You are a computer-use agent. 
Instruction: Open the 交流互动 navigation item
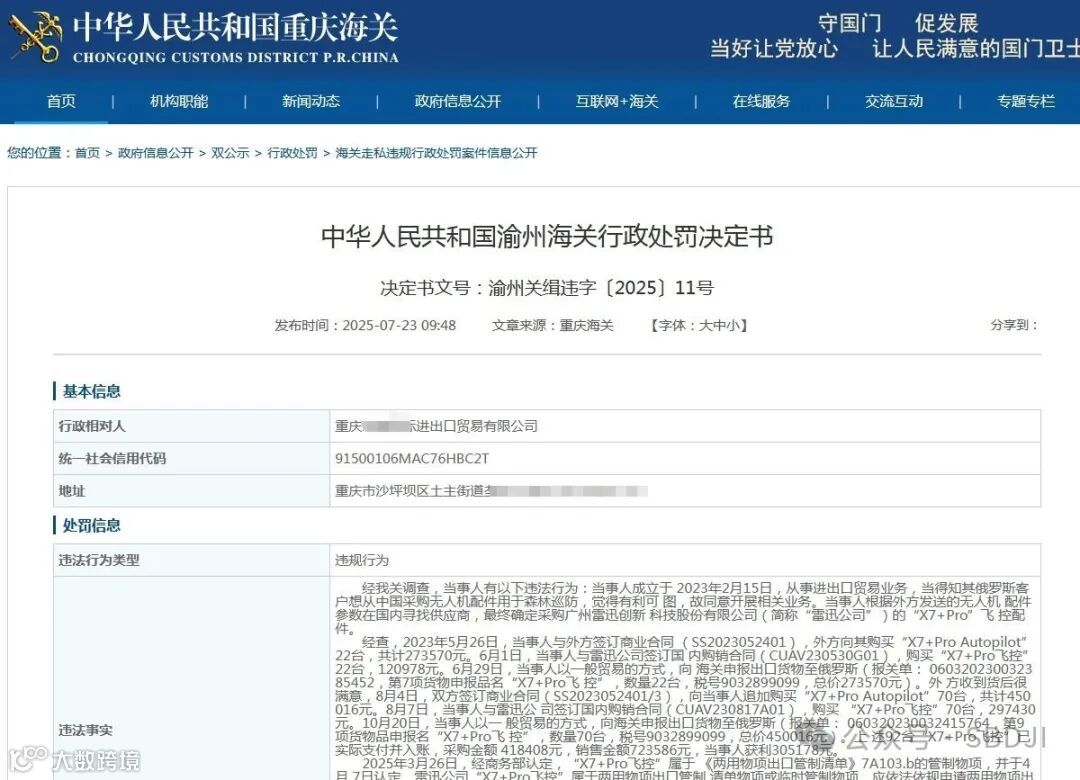point(894,101)
